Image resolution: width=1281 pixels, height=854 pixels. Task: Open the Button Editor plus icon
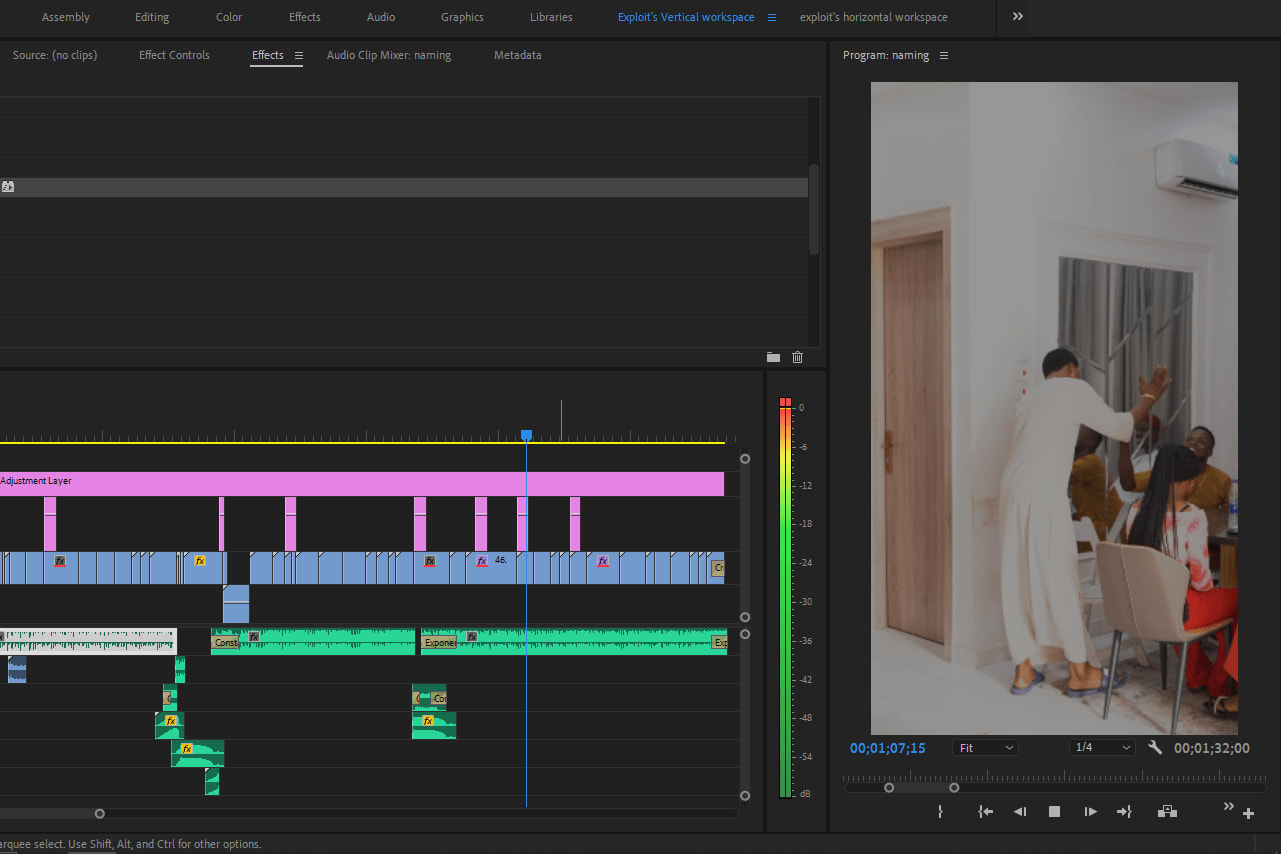[1248, 814]
